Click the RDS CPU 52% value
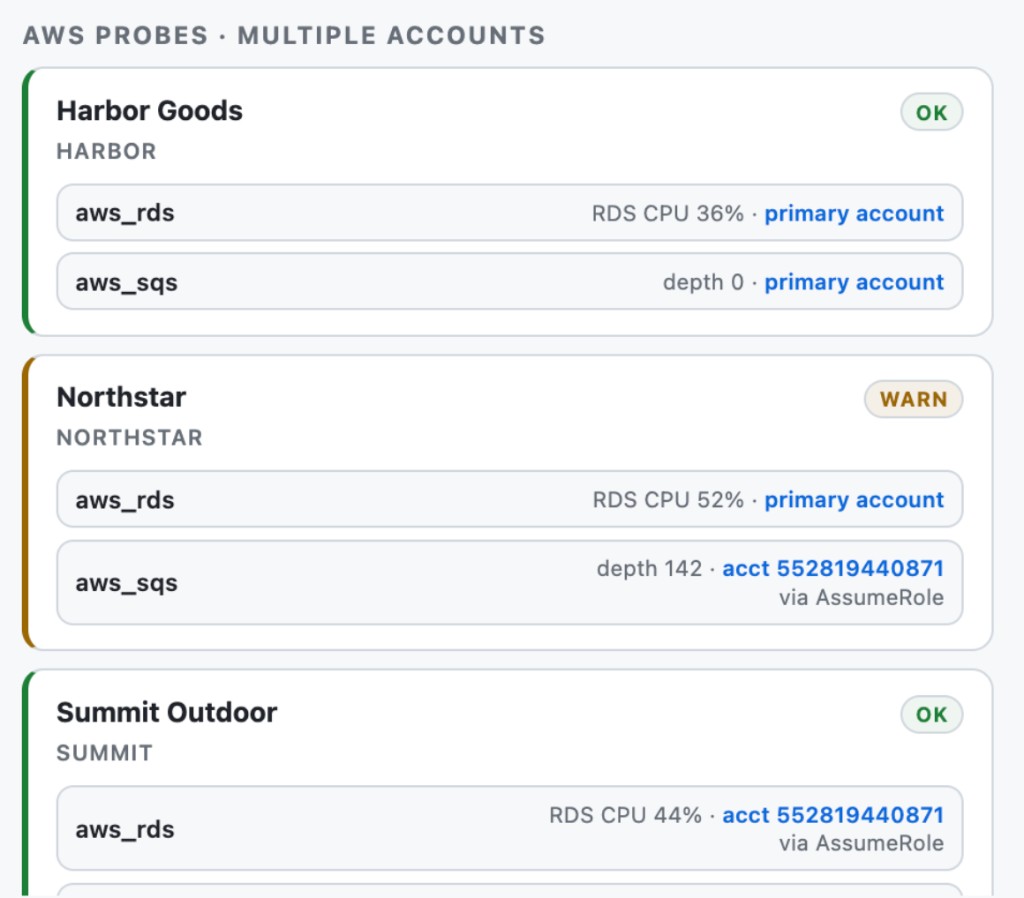Viewport: 1024px width, 898px height. coord(667,500)
